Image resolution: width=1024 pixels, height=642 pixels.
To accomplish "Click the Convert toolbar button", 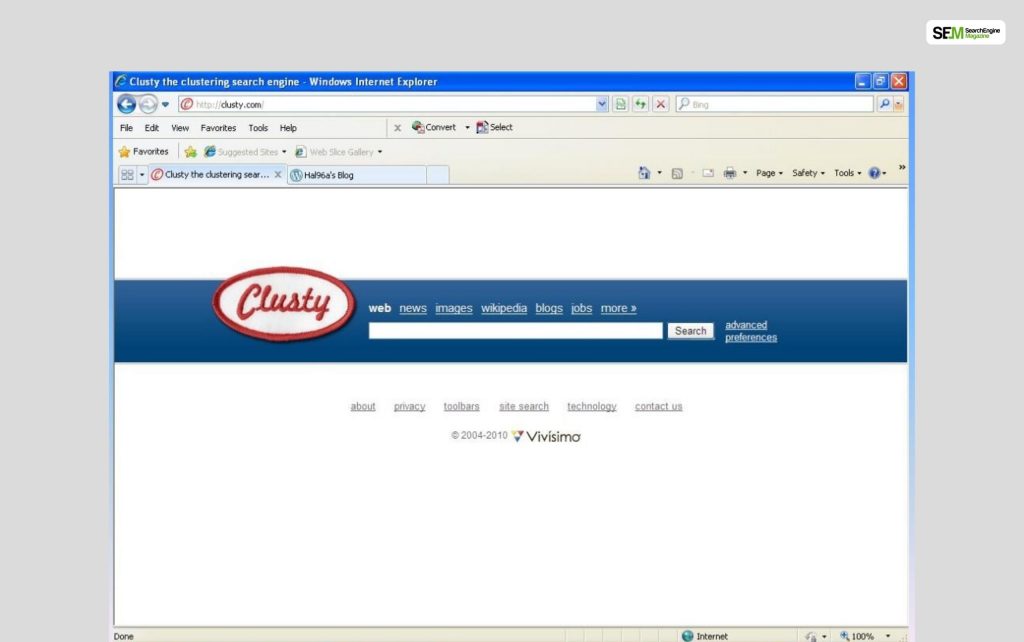I will coord(434,127).
